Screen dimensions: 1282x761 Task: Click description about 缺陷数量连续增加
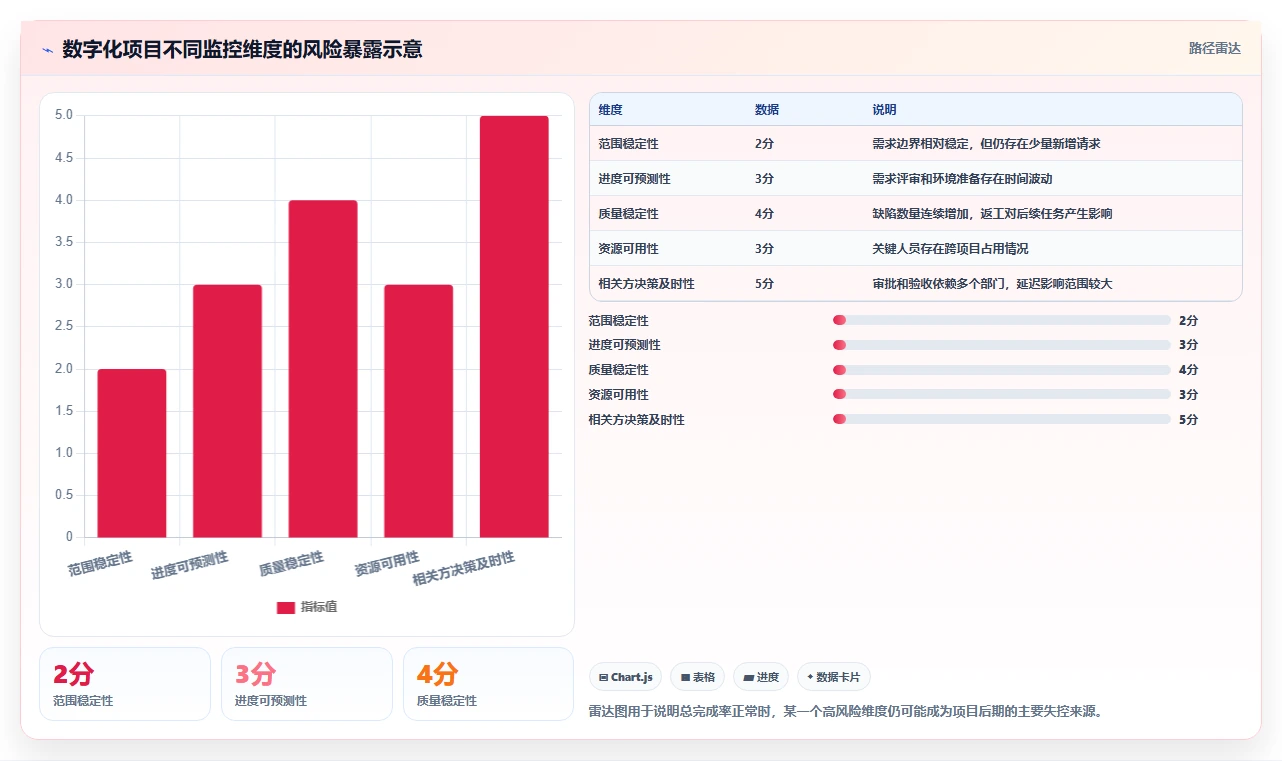point(992,214)
